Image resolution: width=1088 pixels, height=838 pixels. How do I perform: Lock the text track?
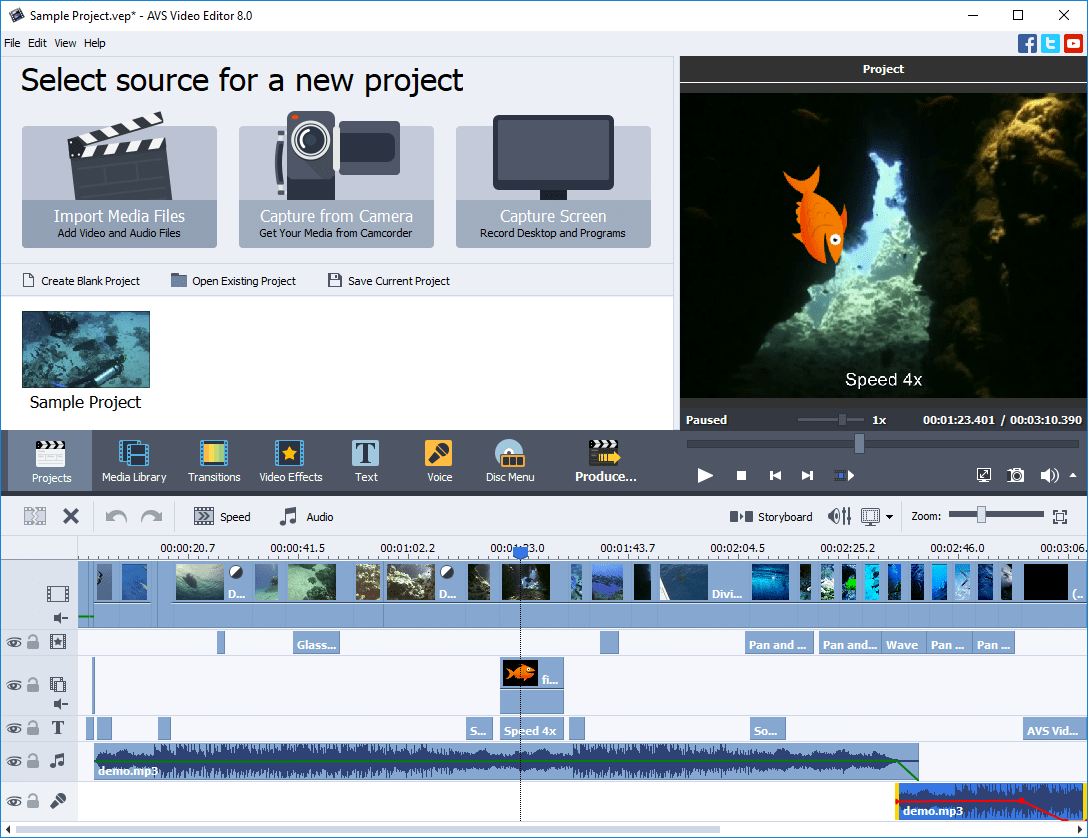[x=34, y=728]
